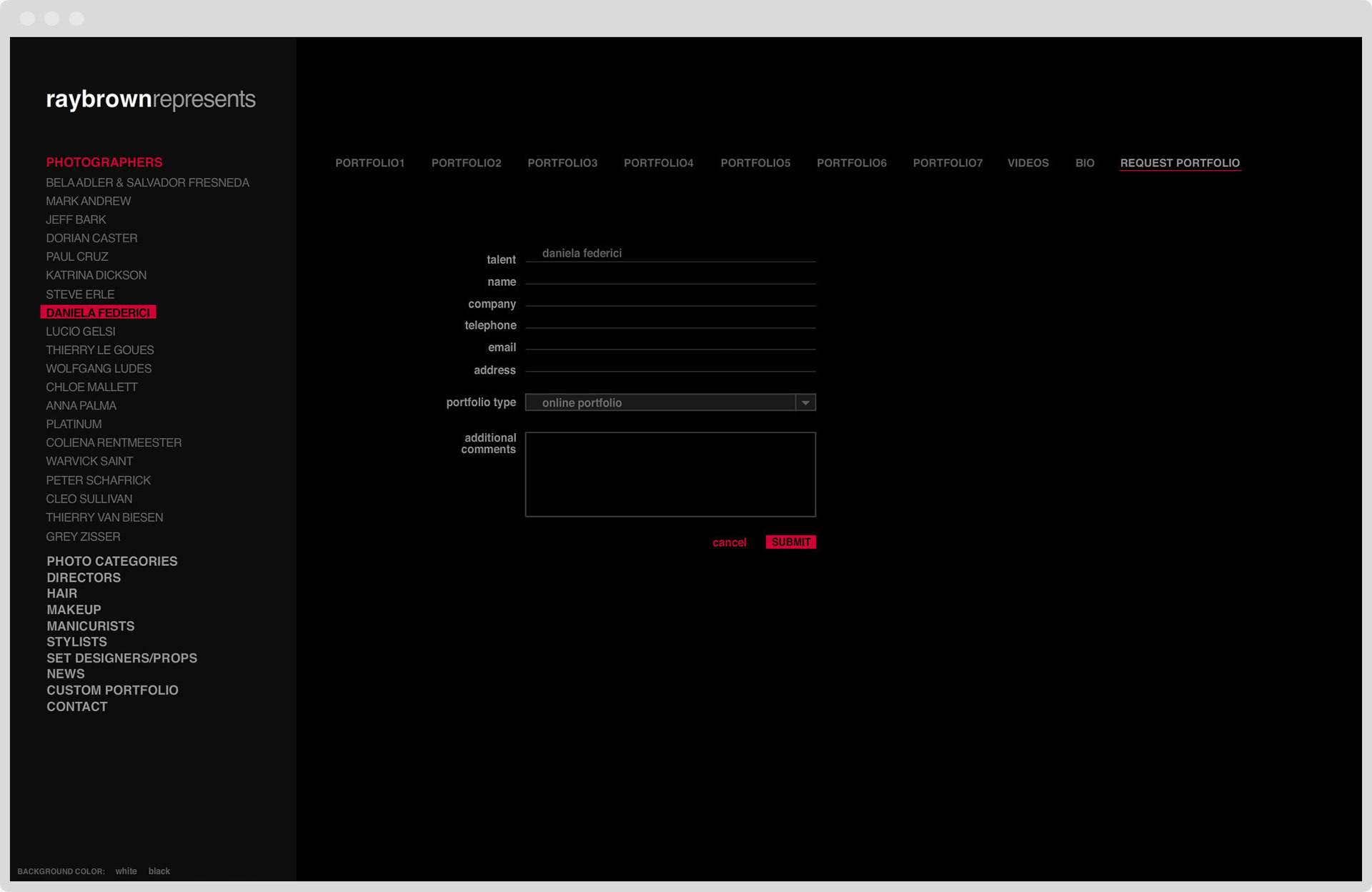The image size is (1372, 892).
Task: Select photographer Wolfgang Ludes
Action: point(99,368)
